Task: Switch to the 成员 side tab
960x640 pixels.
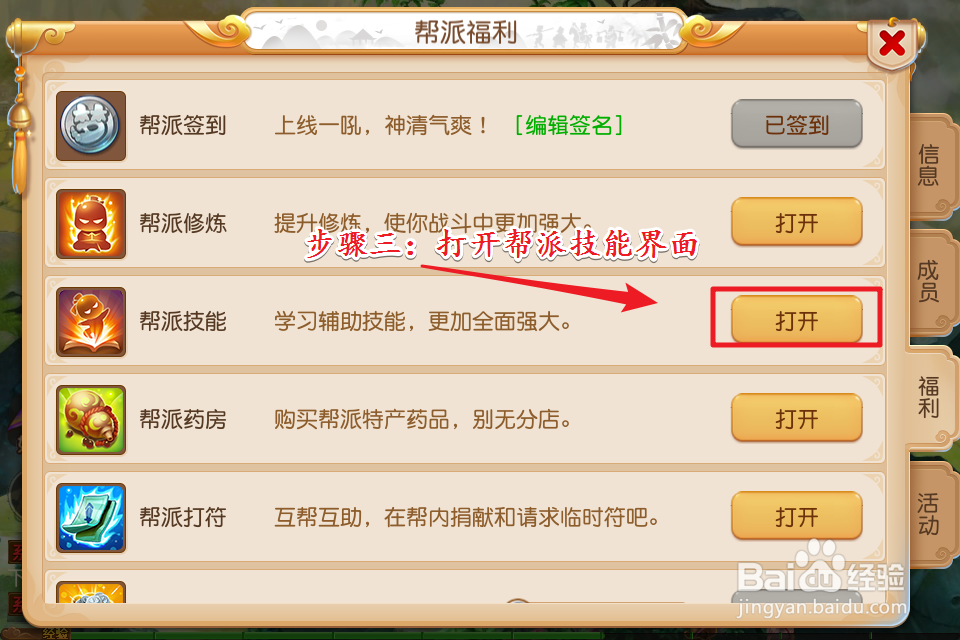Action: click(x=929, y=282)
